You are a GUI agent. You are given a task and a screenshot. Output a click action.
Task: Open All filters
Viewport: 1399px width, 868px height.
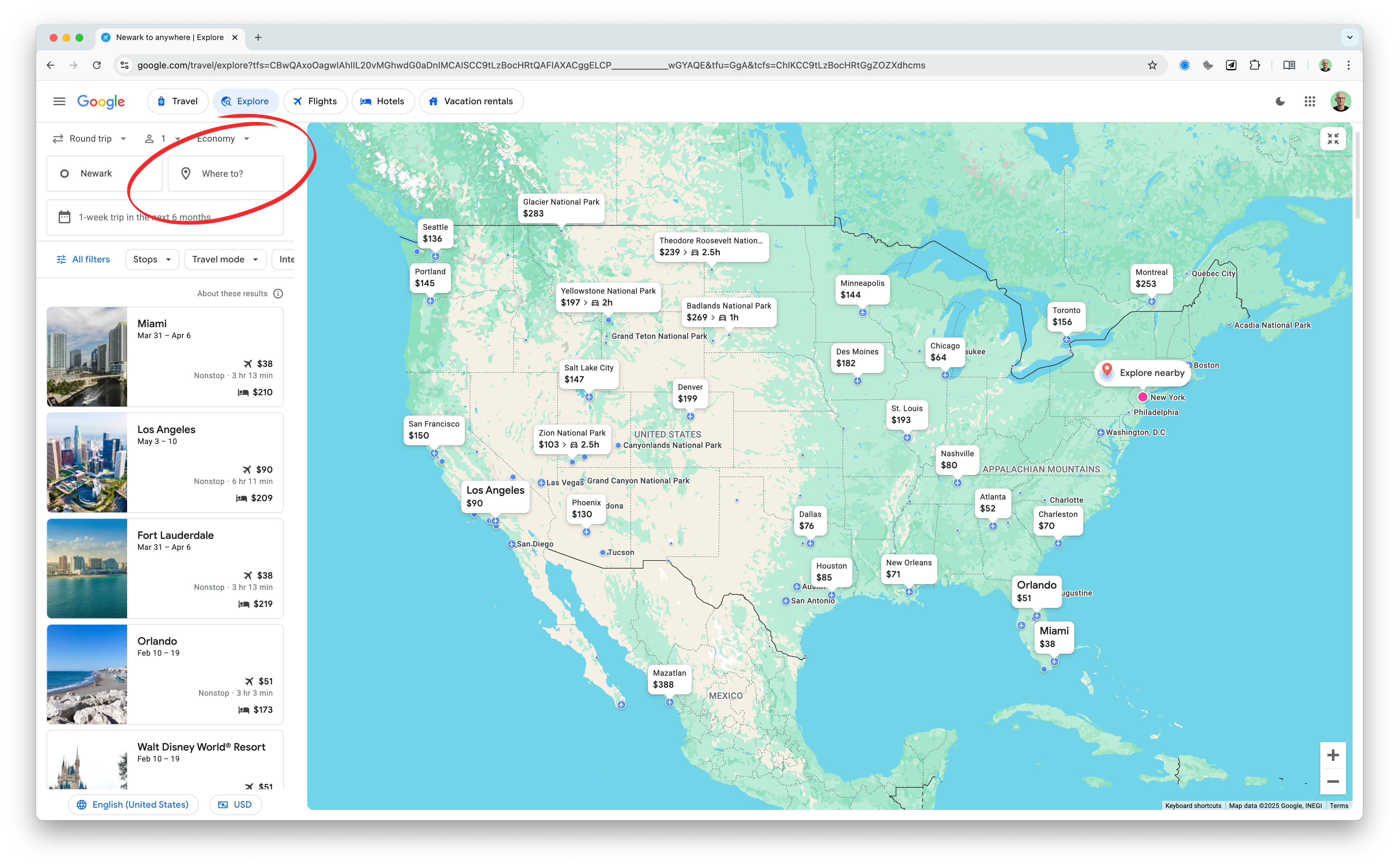(x=83, y=259)
